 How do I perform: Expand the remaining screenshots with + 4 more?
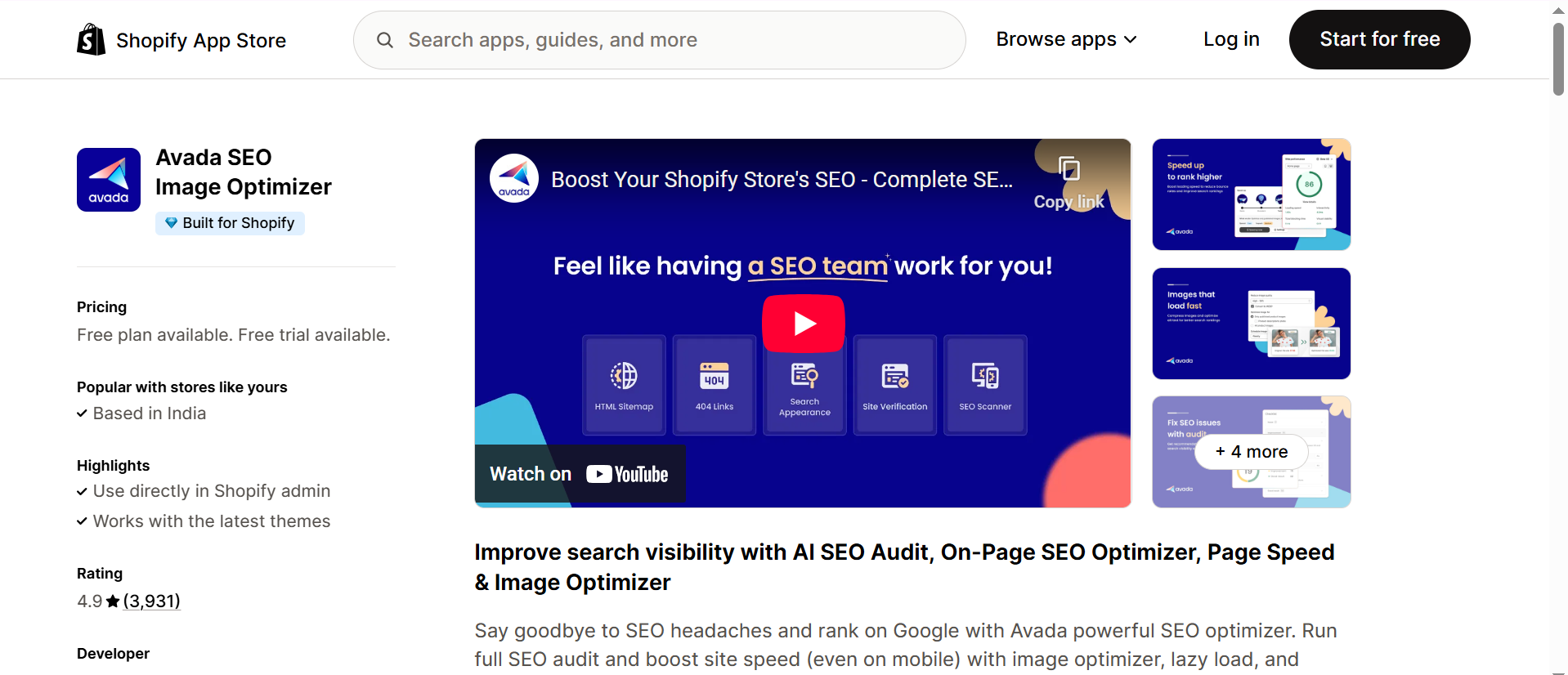point(1250,451)
